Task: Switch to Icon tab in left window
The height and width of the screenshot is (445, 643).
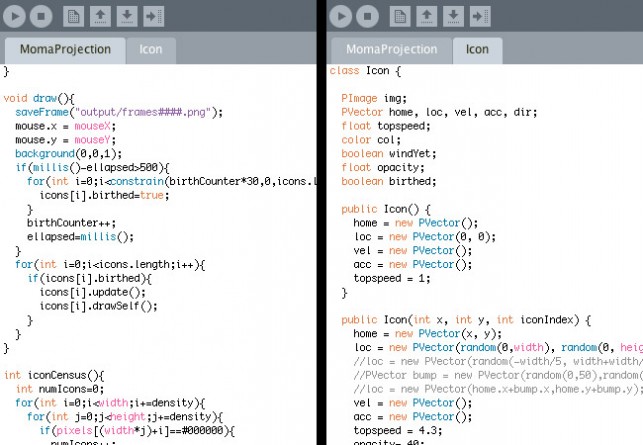Action: coord(151,50)
